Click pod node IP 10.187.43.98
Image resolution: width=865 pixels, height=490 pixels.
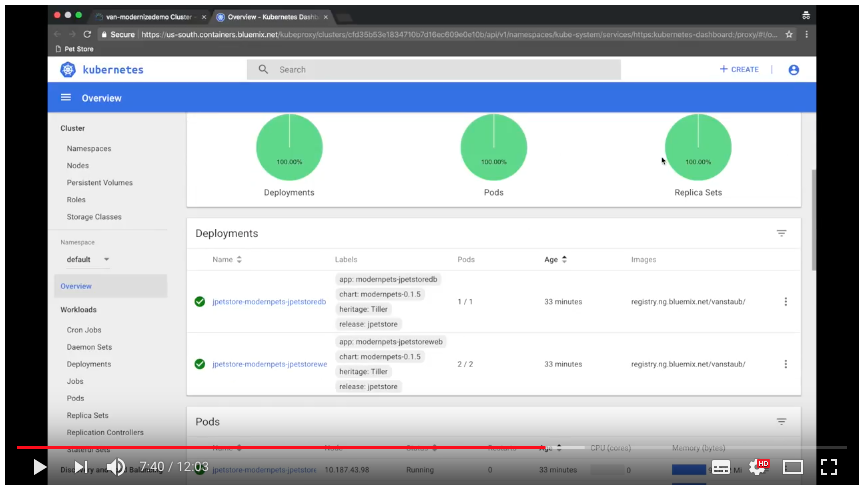point(347,470)
